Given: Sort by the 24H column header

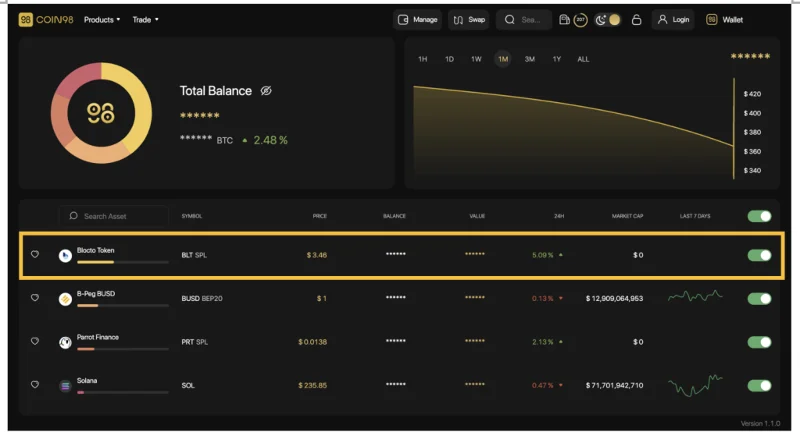Looking at the screenshot, I should [559, 216].
